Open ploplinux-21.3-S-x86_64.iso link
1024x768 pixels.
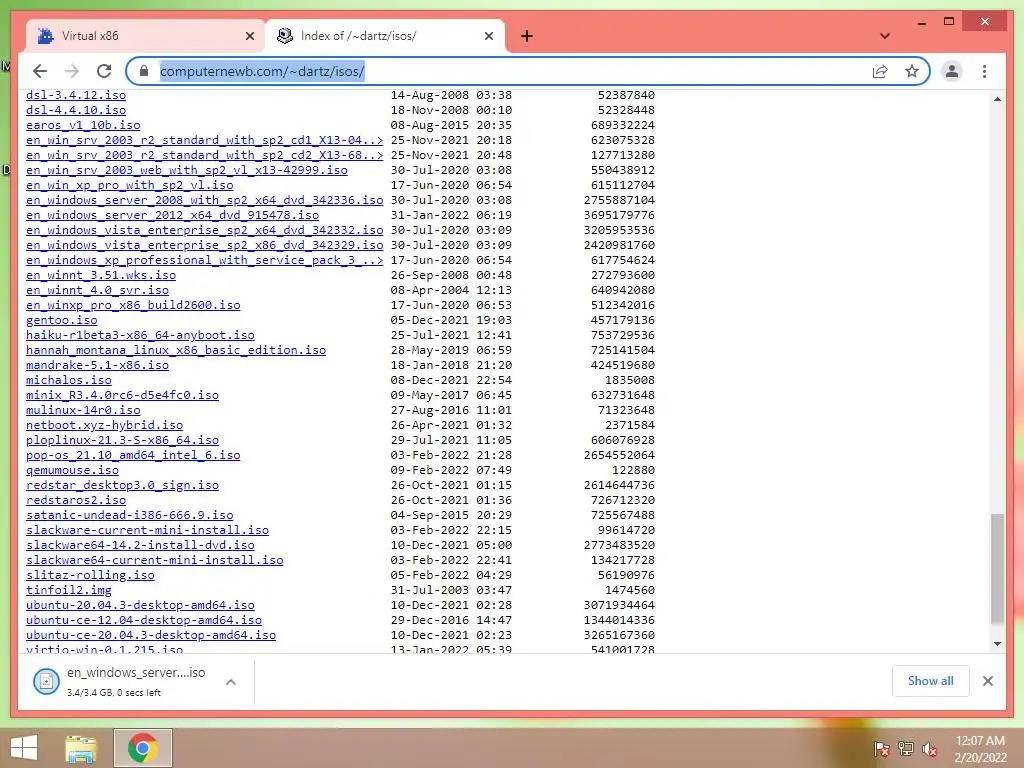click(122, 441)
